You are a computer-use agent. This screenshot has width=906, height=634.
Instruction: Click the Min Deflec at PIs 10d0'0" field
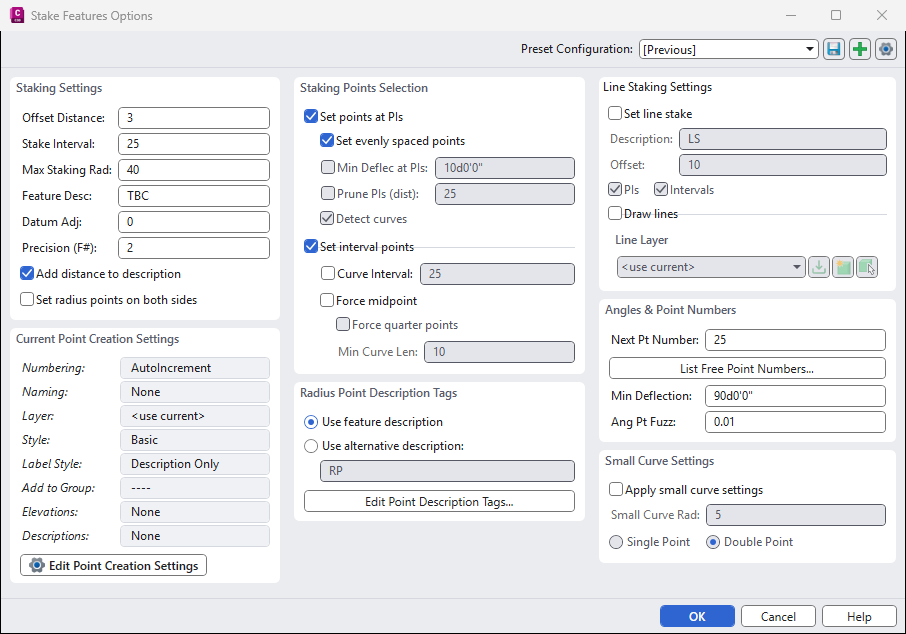505,168
